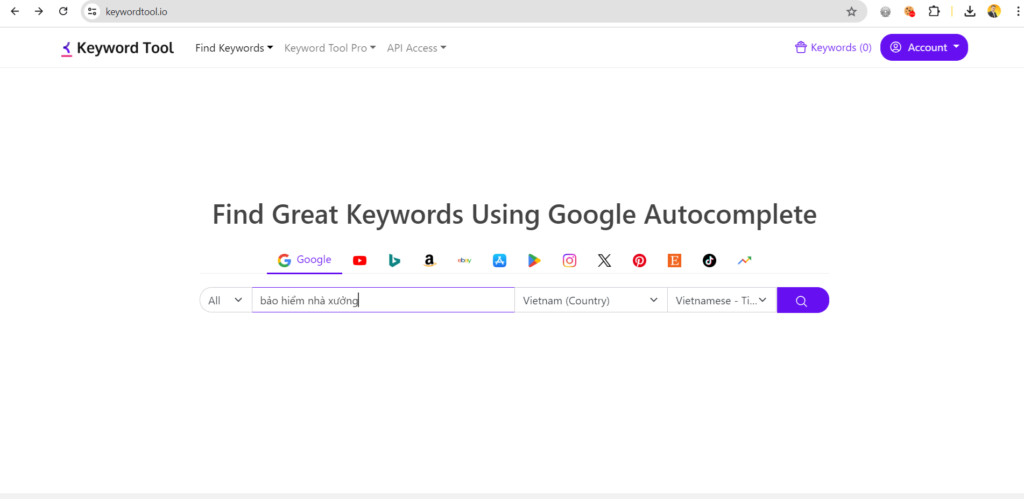
Task: Open the Chrome profile avatar
Action: pos(994,11)
